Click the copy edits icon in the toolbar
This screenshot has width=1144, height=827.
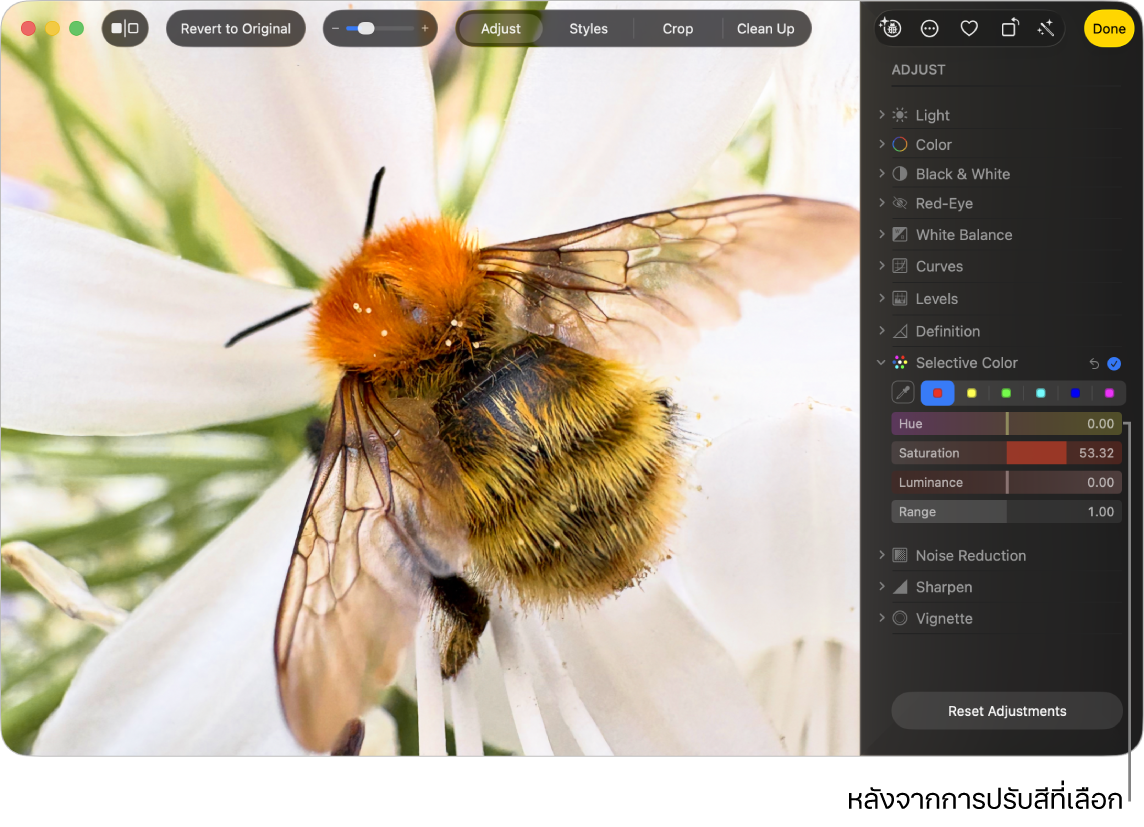891,28
